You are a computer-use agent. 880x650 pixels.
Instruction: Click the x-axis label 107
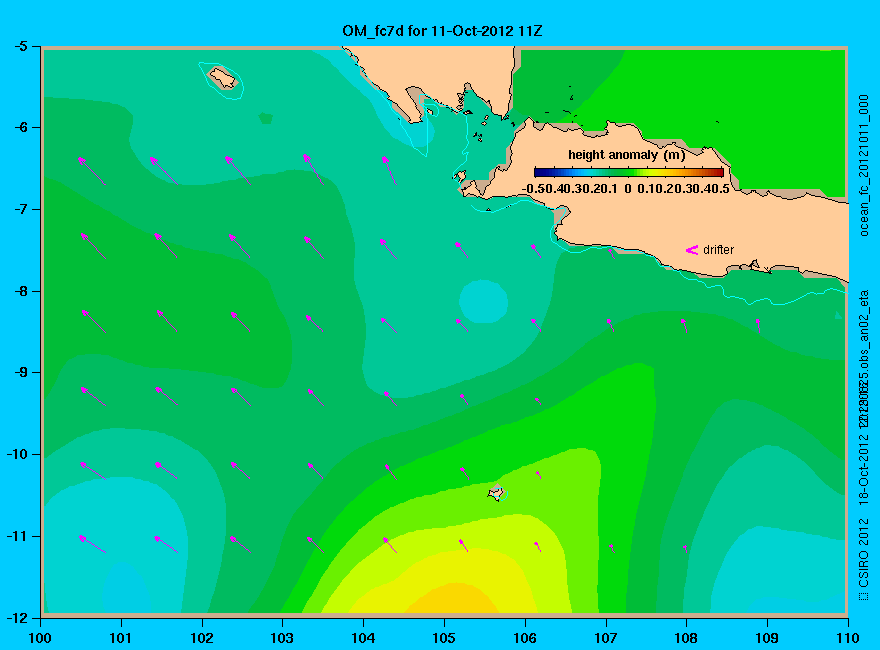click(606, 638)
